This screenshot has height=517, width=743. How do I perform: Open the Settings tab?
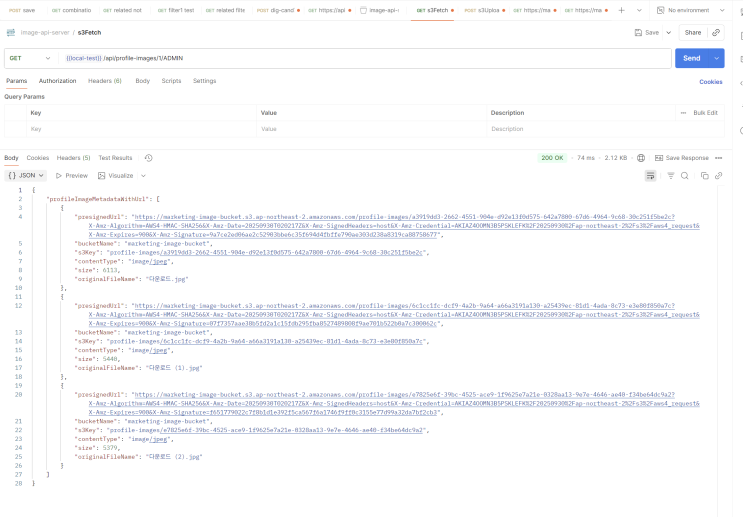(x=204, y=81)
